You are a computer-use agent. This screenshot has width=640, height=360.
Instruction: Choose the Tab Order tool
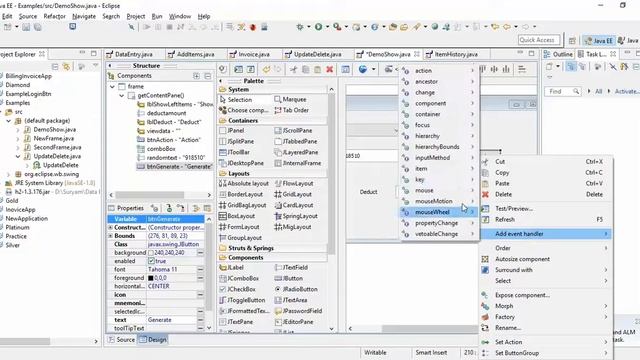tap(291, 110)
